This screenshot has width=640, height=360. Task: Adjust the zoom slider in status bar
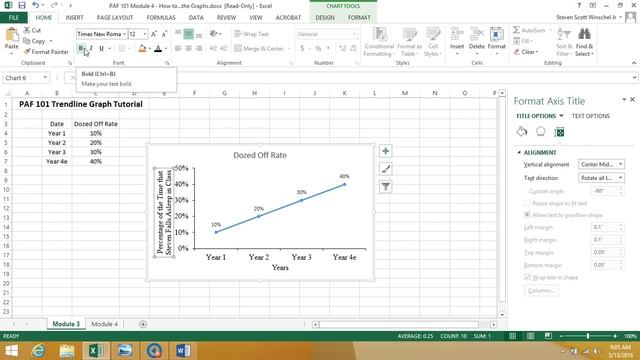(x=588, y=336)
